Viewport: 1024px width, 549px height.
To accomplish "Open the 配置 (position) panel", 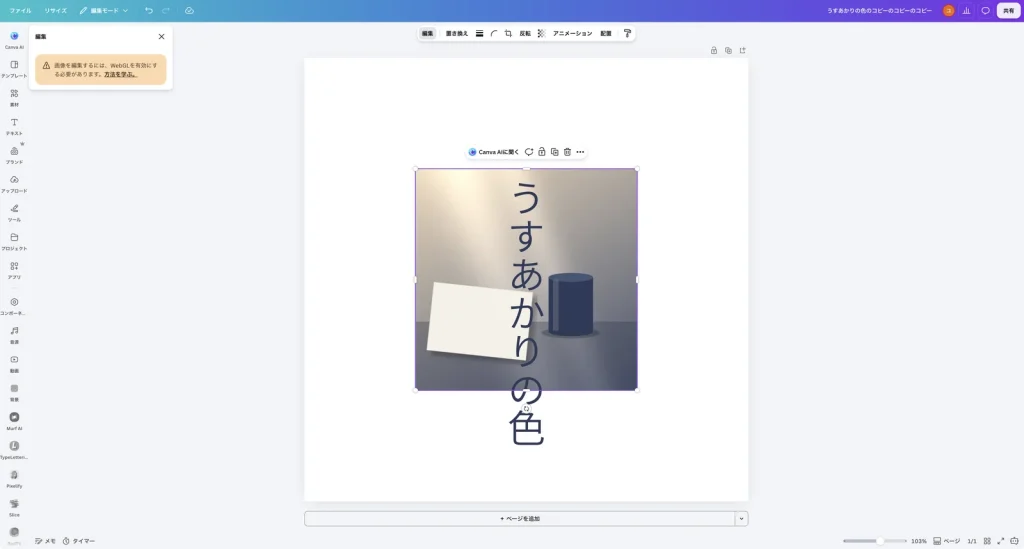I will (606, 33).
